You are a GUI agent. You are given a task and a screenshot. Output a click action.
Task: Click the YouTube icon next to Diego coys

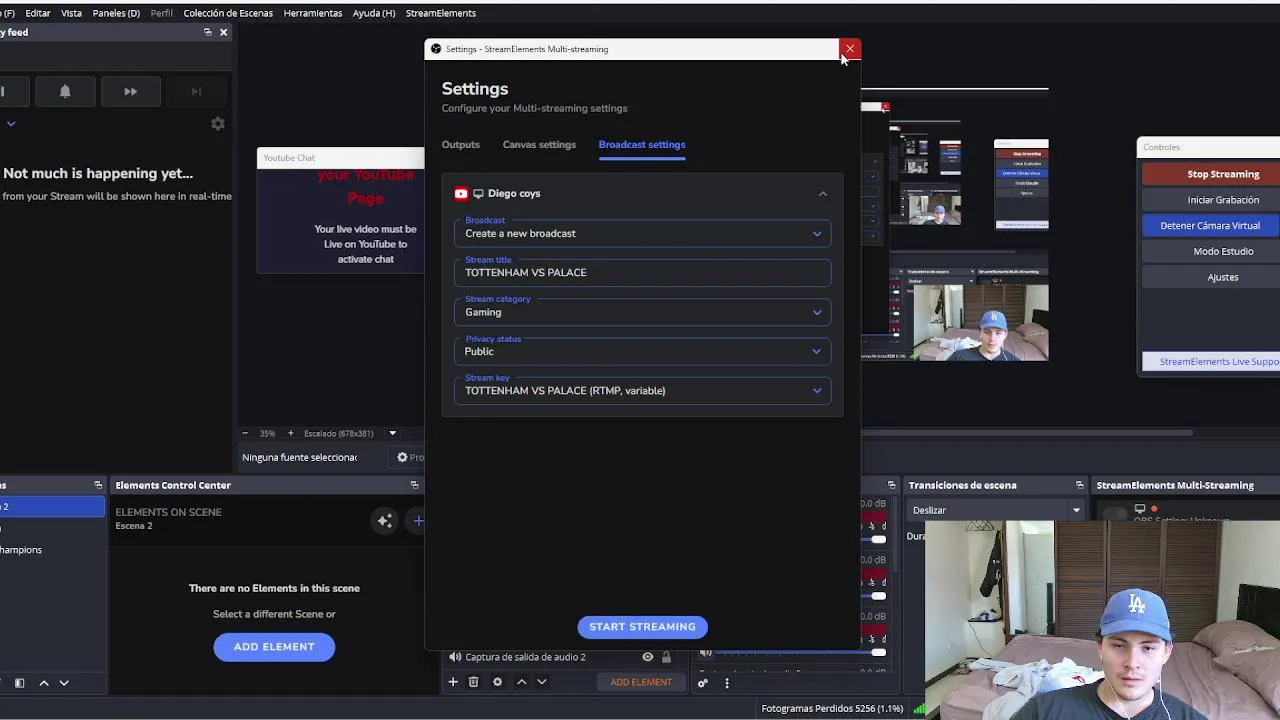(461, 194)
